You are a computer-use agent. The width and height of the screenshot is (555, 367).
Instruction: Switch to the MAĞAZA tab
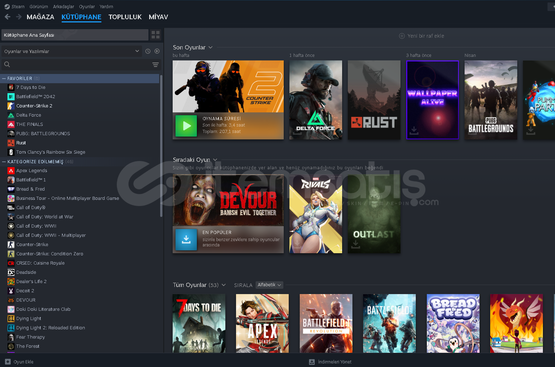pyautogui.click(x=40, y=17)
